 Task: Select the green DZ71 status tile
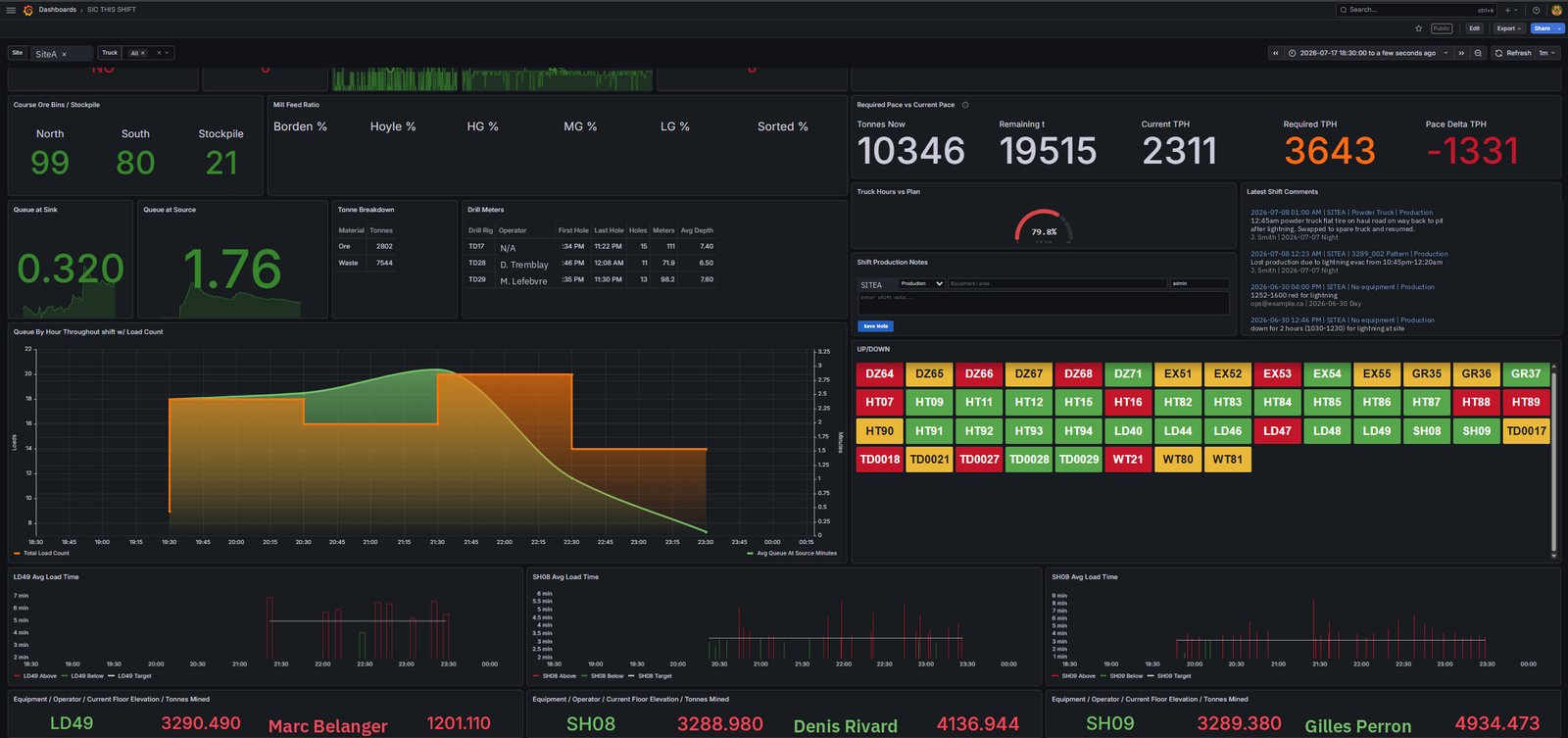click(1128, 373)
